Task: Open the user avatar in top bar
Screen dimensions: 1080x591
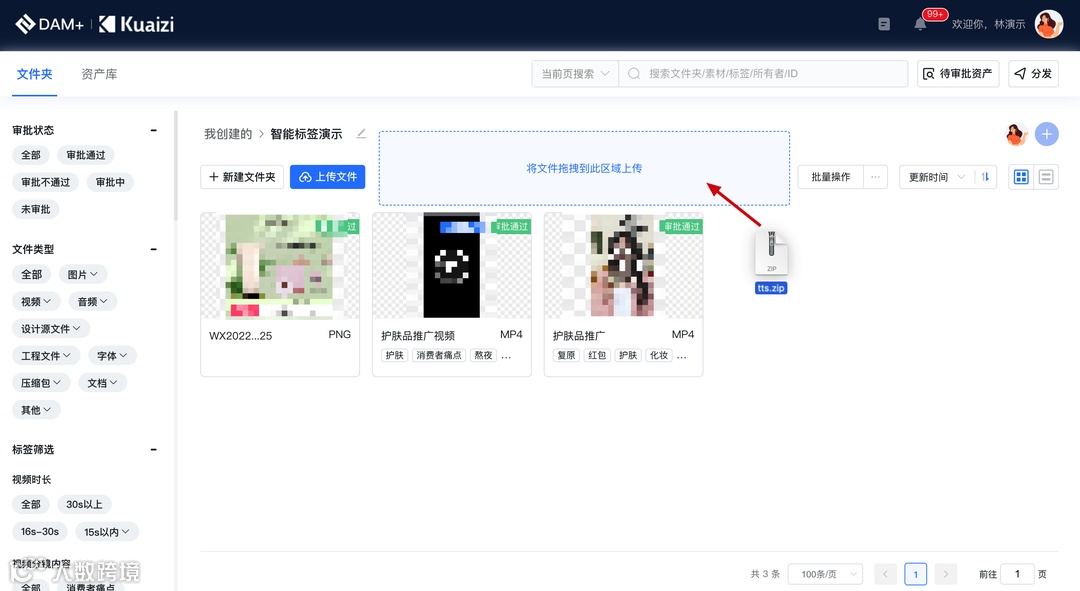Action: [1048, 24]
